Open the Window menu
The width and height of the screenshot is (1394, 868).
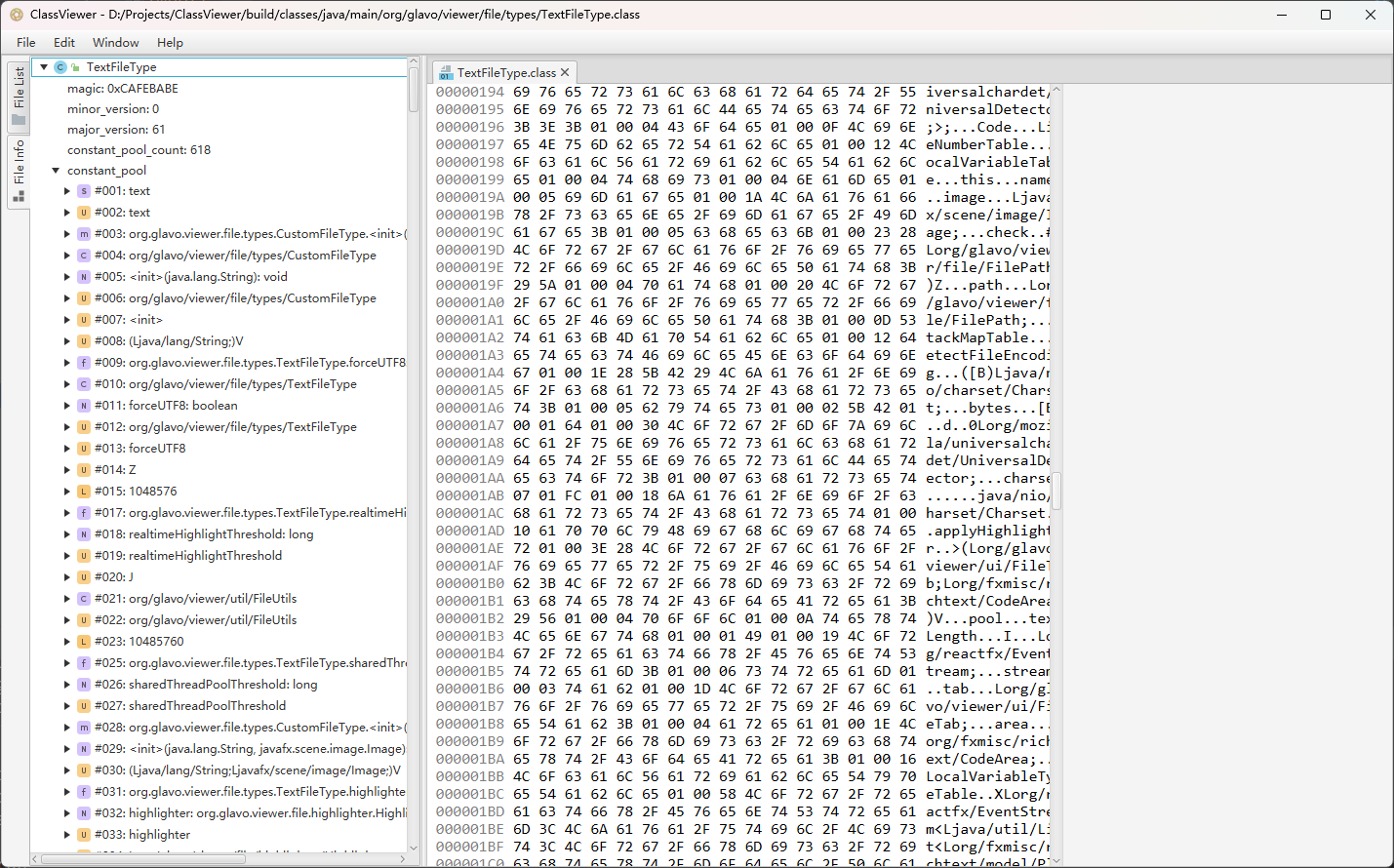(116, 42)
